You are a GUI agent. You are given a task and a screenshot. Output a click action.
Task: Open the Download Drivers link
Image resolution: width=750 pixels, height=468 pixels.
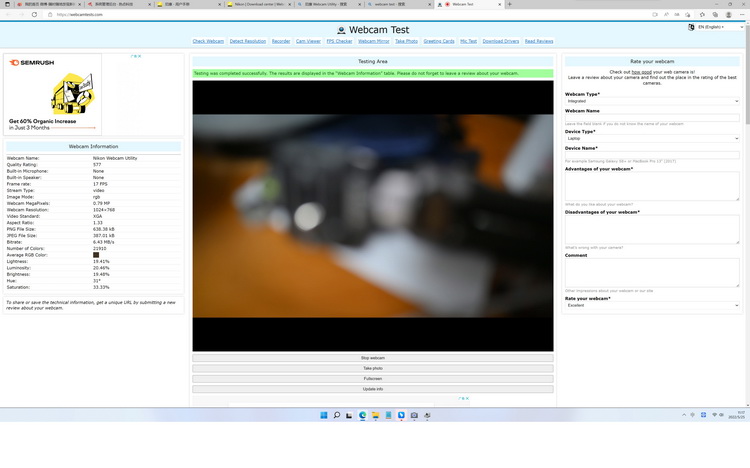[x=500, y=41]
